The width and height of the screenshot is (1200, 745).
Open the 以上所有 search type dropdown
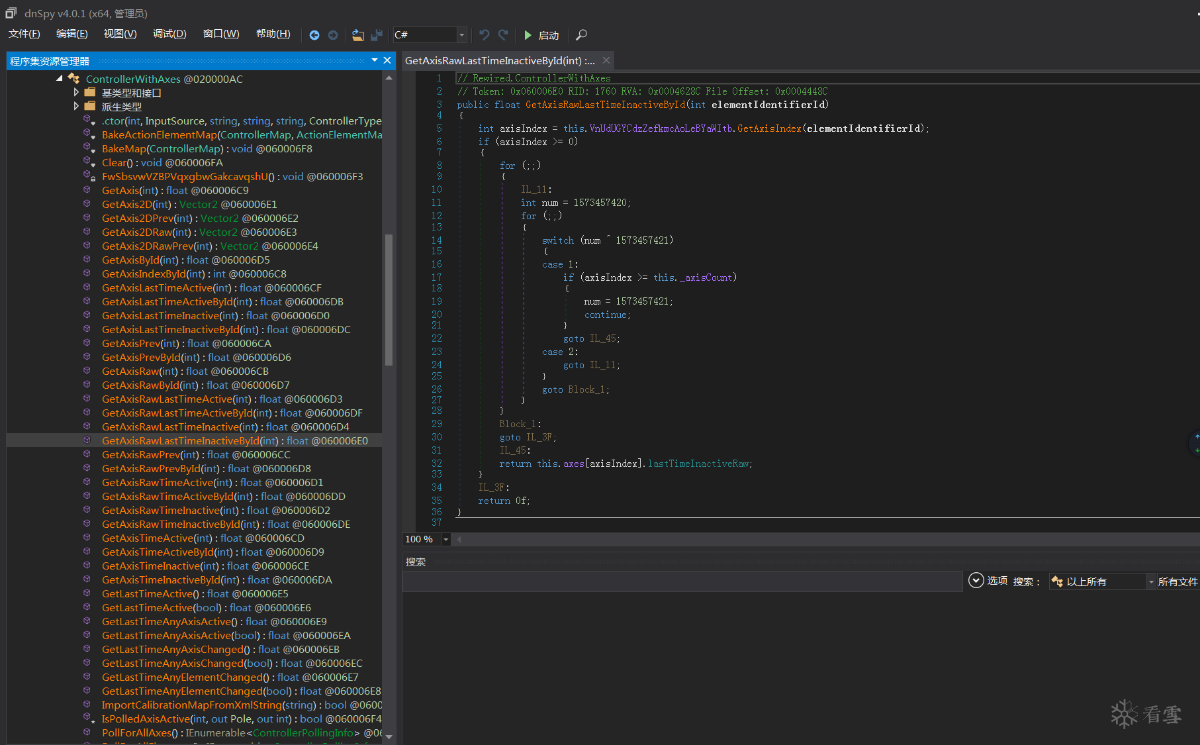pyautogui.click(x=1098, y=581)
